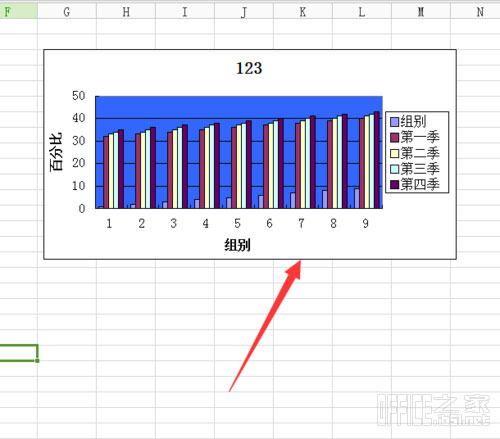
Task: Click category label 8 on x-axis
Action: click(x=333, y=223)
